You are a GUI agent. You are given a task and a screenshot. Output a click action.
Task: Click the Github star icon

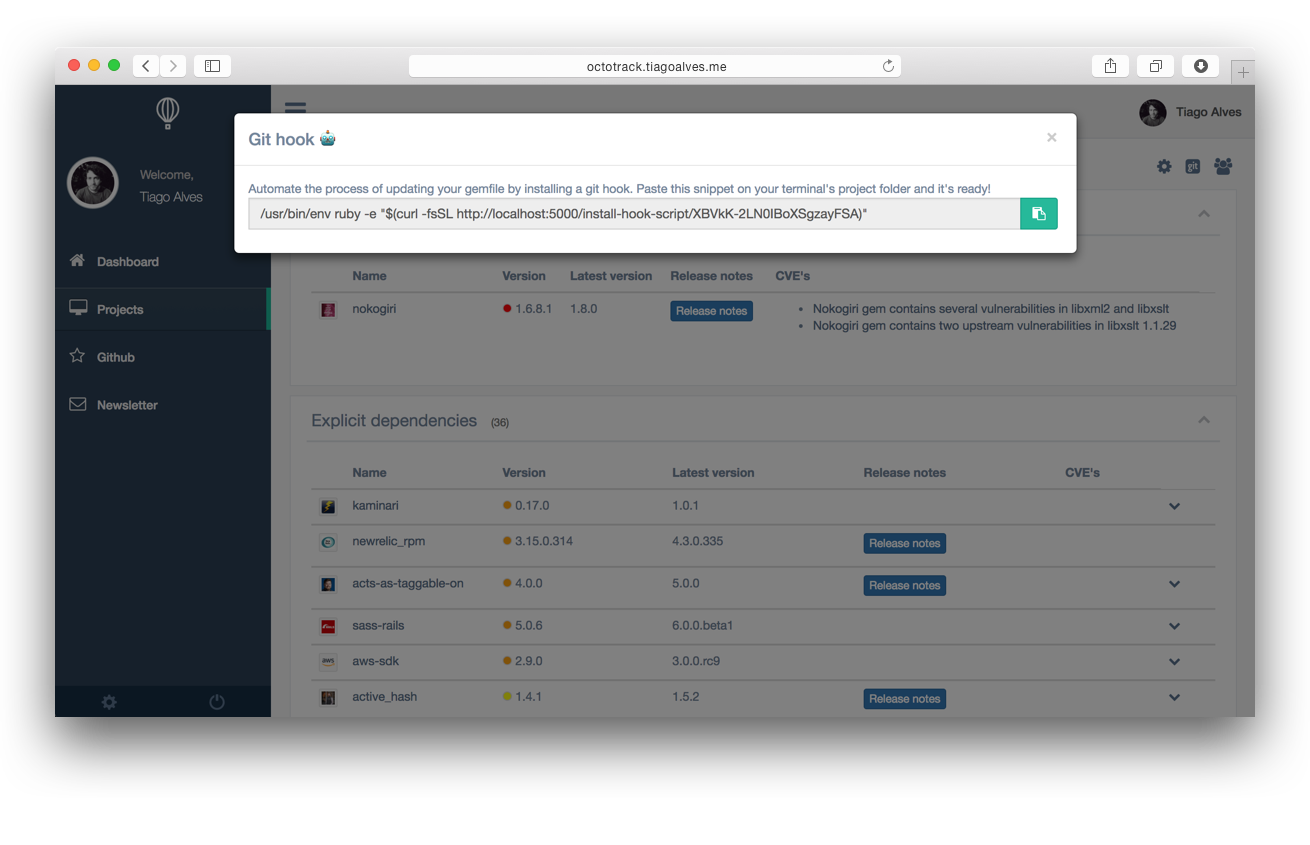tap(77, 356)
